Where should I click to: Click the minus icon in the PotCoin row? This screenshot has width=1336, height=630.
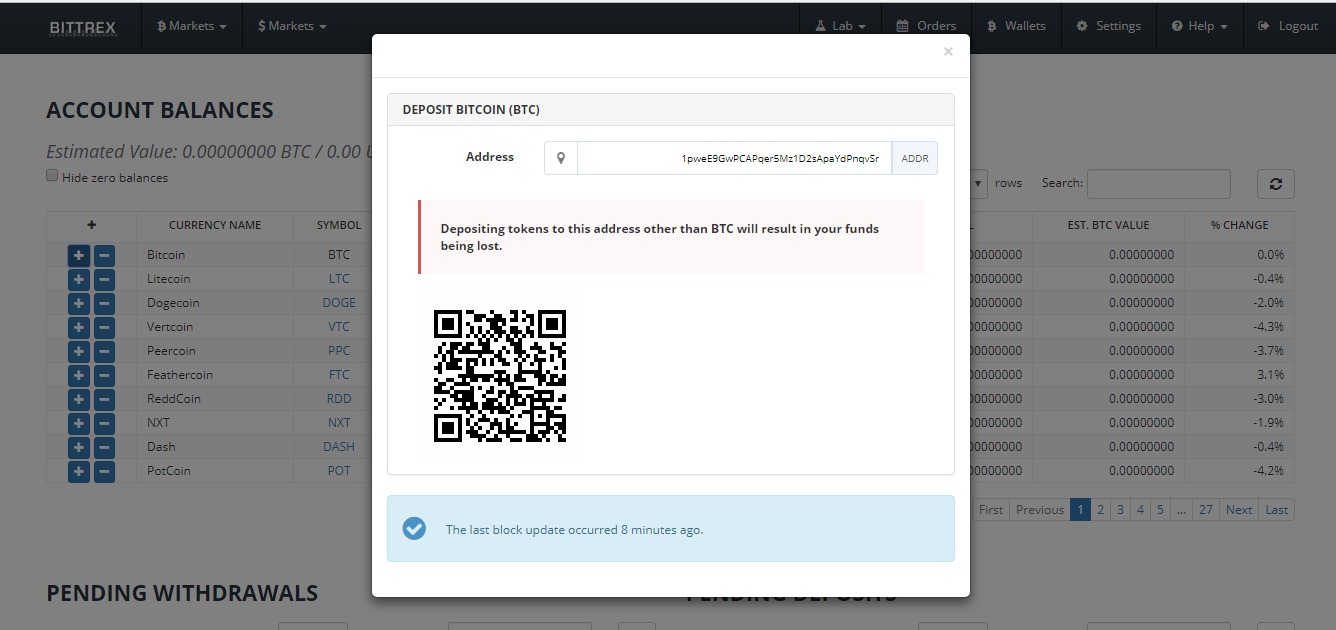click(104, 471)
